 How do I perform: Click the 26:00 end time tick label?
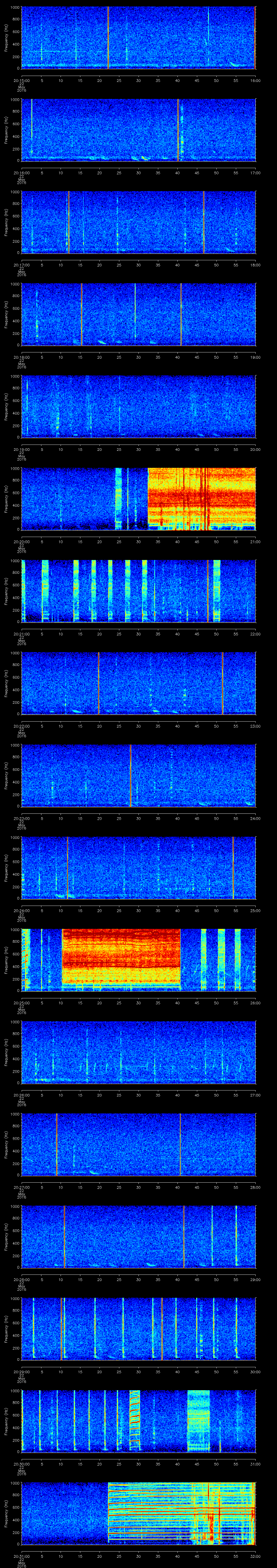point(255,1003)
